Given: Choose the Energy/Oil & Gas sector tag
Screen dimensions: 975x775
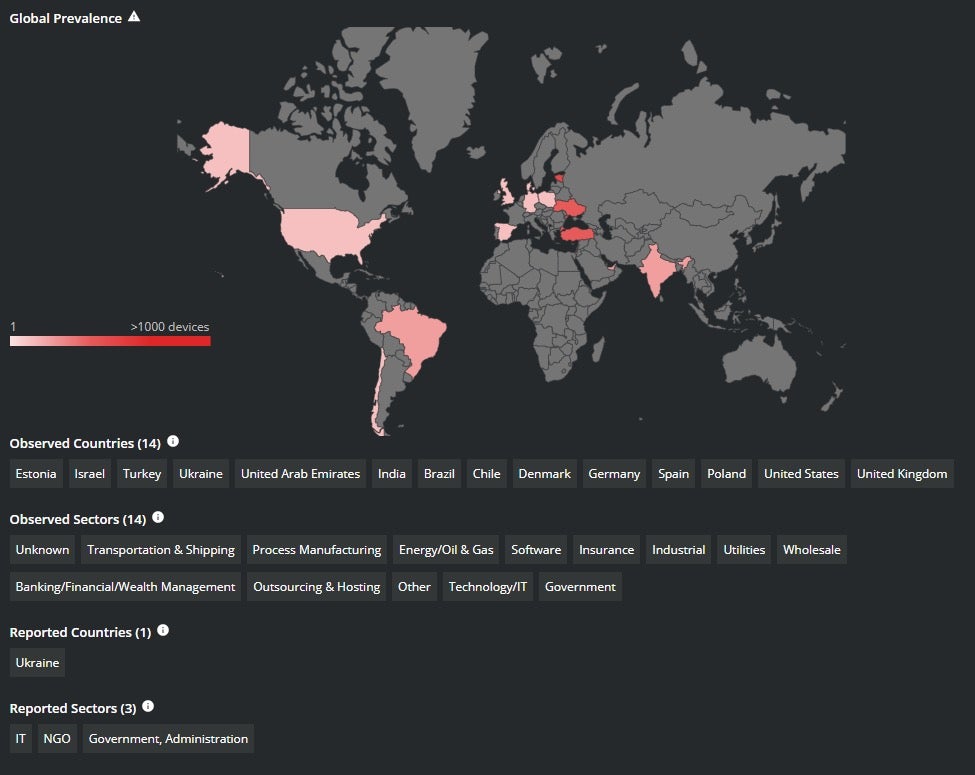Looking at the screenshot, I should (446, 550).
